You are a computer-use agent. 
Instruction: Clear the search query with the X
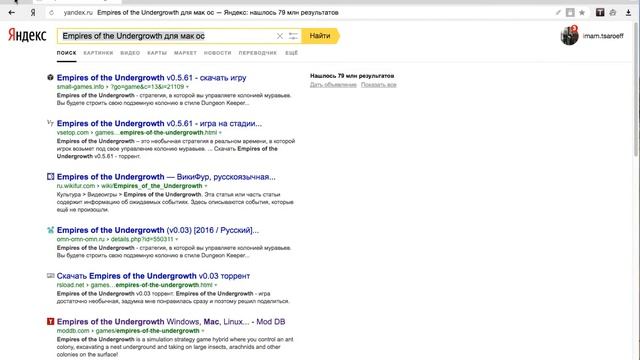pyautogui.click(x=280, y=36)
